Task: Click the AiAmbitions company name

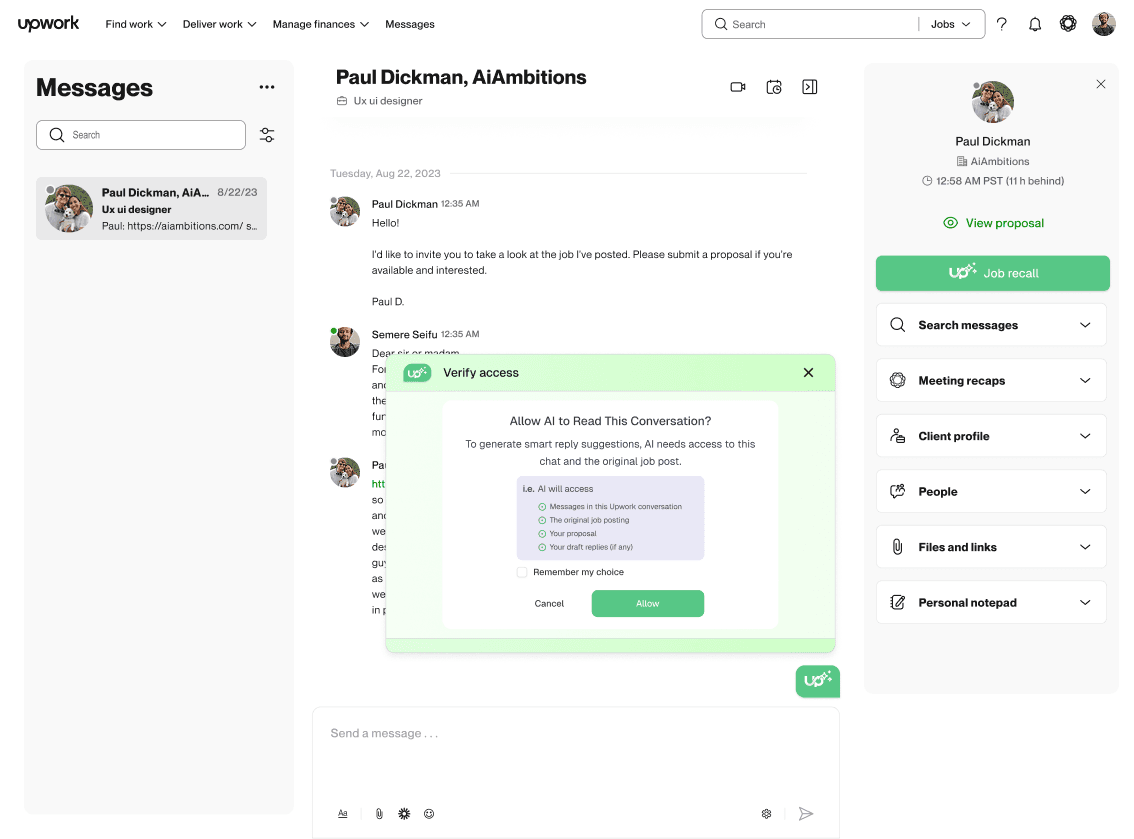Action: click(999, 161)
